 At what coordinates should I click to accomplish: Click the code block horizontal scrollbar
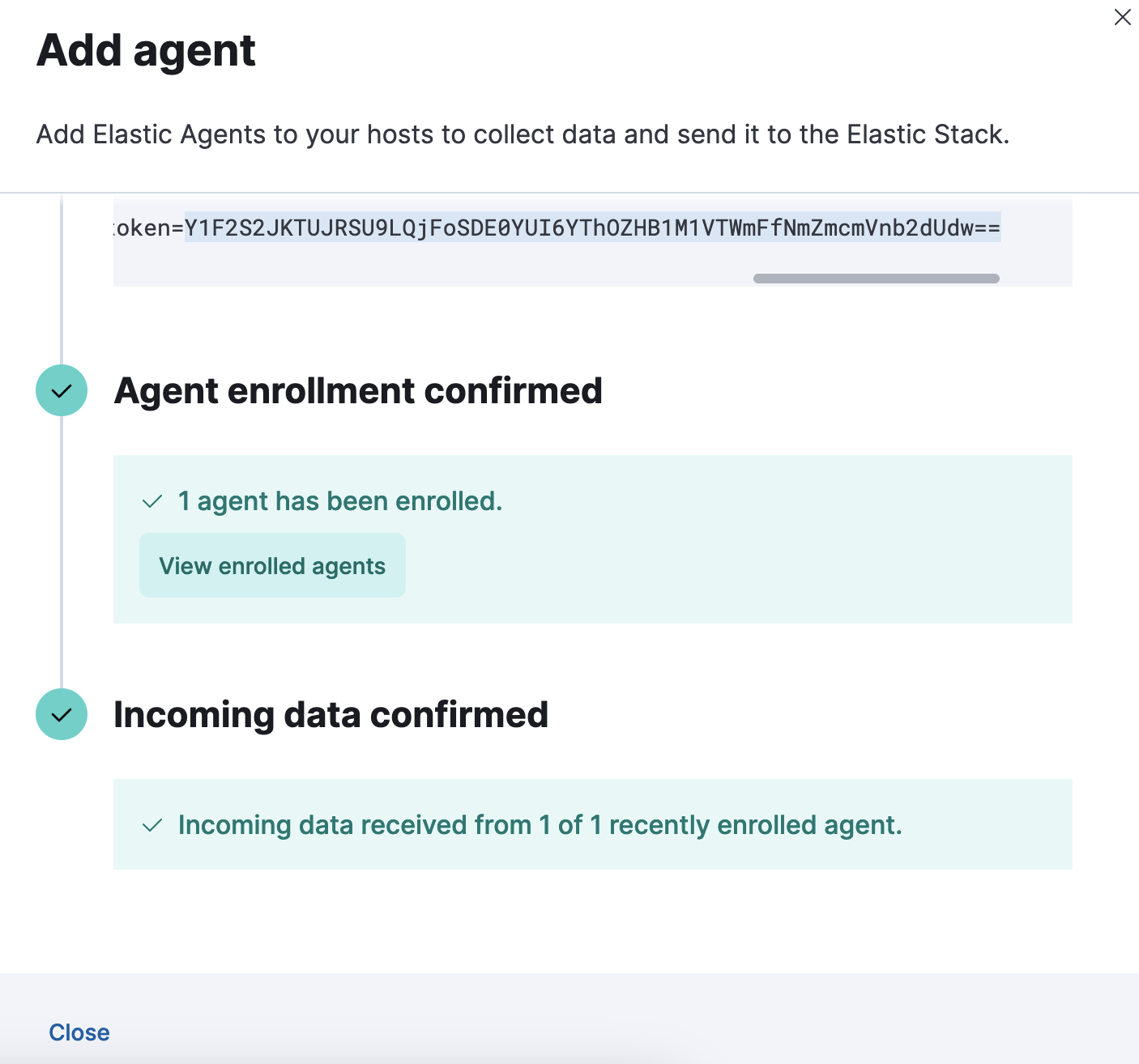coord(876,279)
